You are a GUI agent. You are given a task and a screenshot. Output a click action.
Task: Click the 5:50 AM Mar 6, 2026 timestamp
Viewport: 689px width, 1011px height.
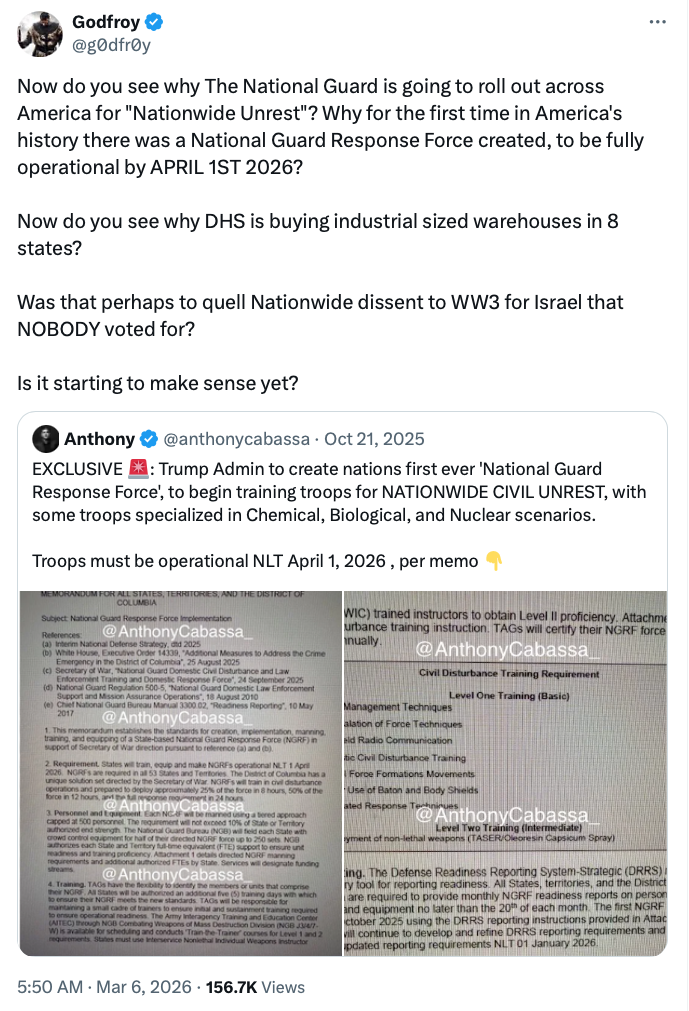[x=104, y=987]
